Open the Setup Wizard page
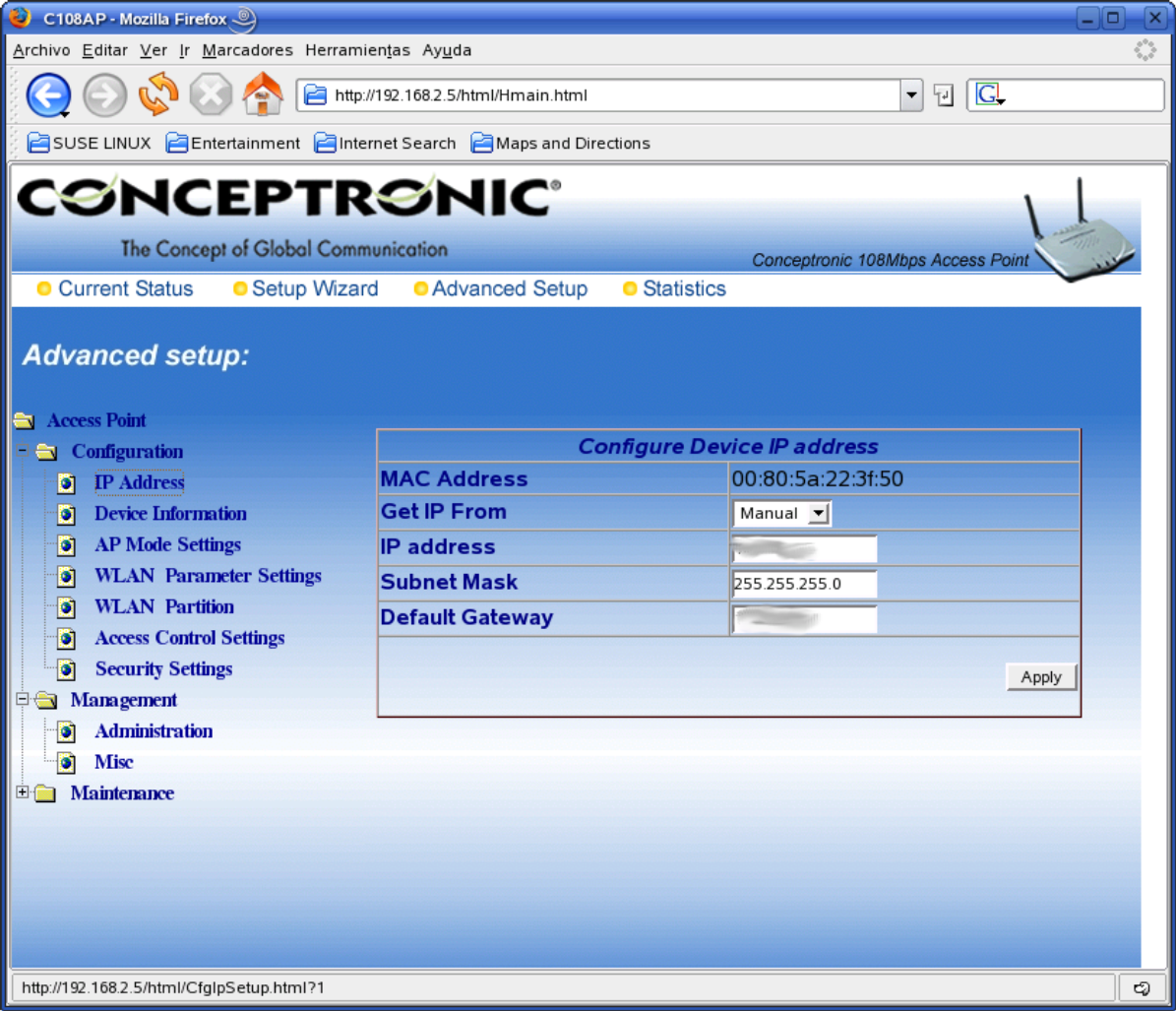The width and height of the screenshot is (1176, 1011). [315, 288]
